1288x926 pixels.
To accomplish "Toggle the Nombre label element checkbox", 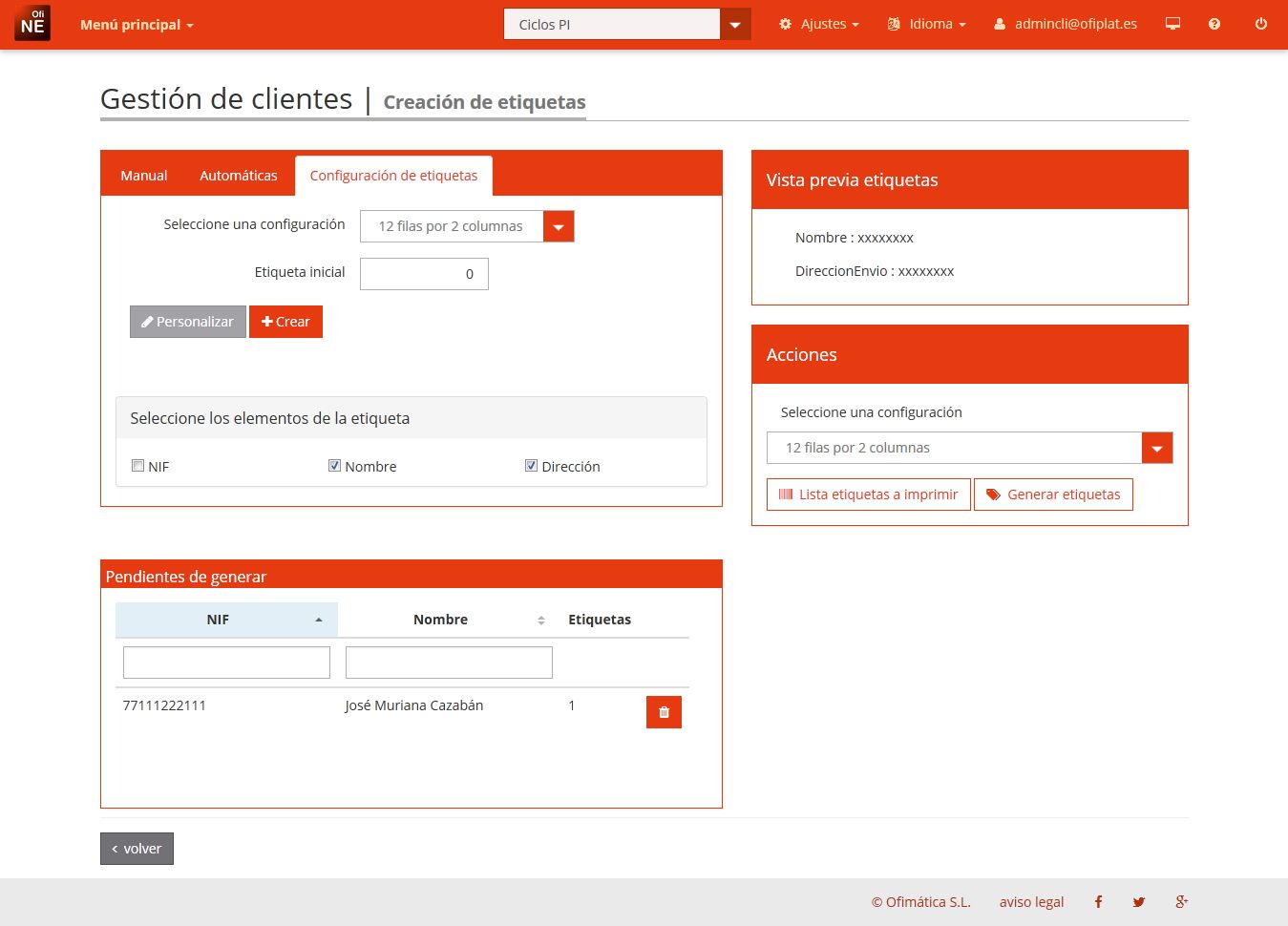I will 334,466.
